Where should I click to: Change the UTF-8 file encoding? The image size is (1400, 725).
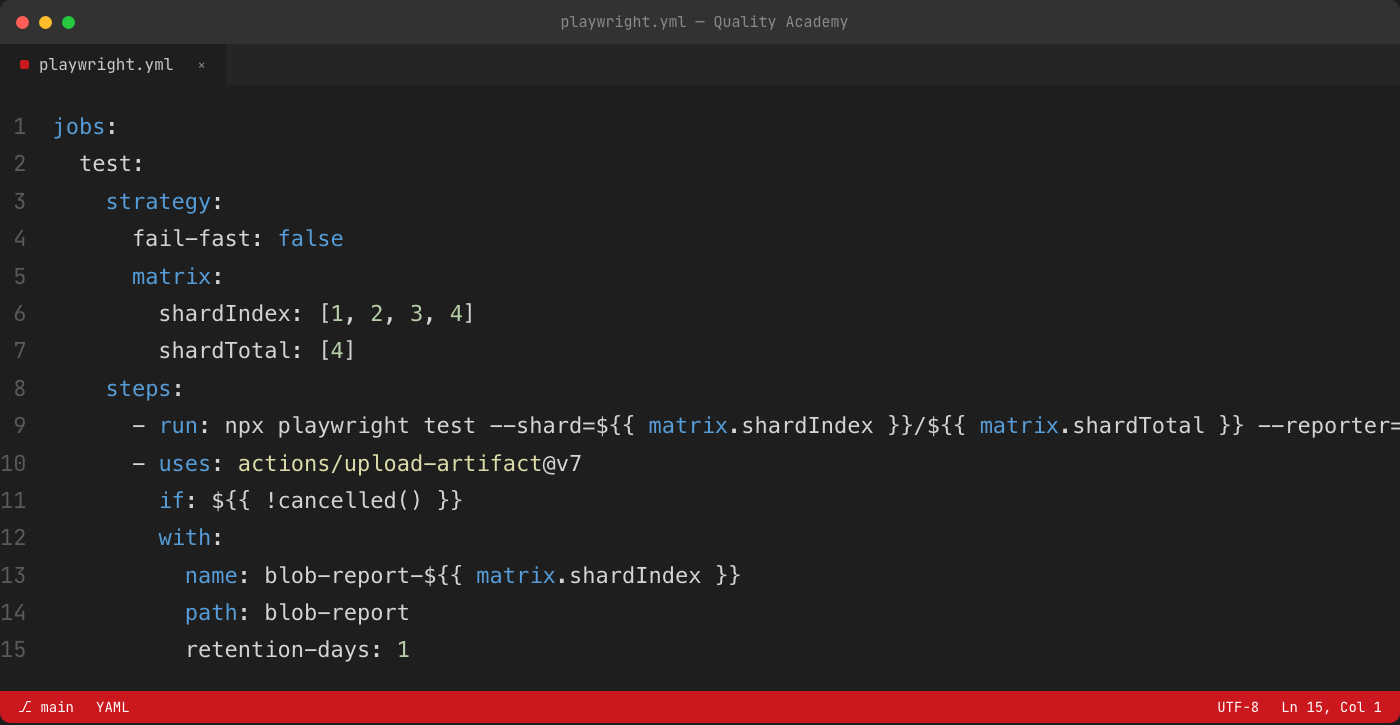pos(1238,707)
